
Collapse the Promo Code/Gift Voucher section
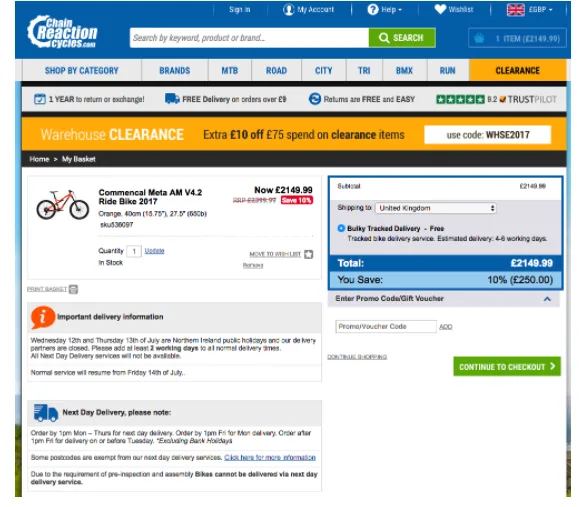tap(547, 299)
